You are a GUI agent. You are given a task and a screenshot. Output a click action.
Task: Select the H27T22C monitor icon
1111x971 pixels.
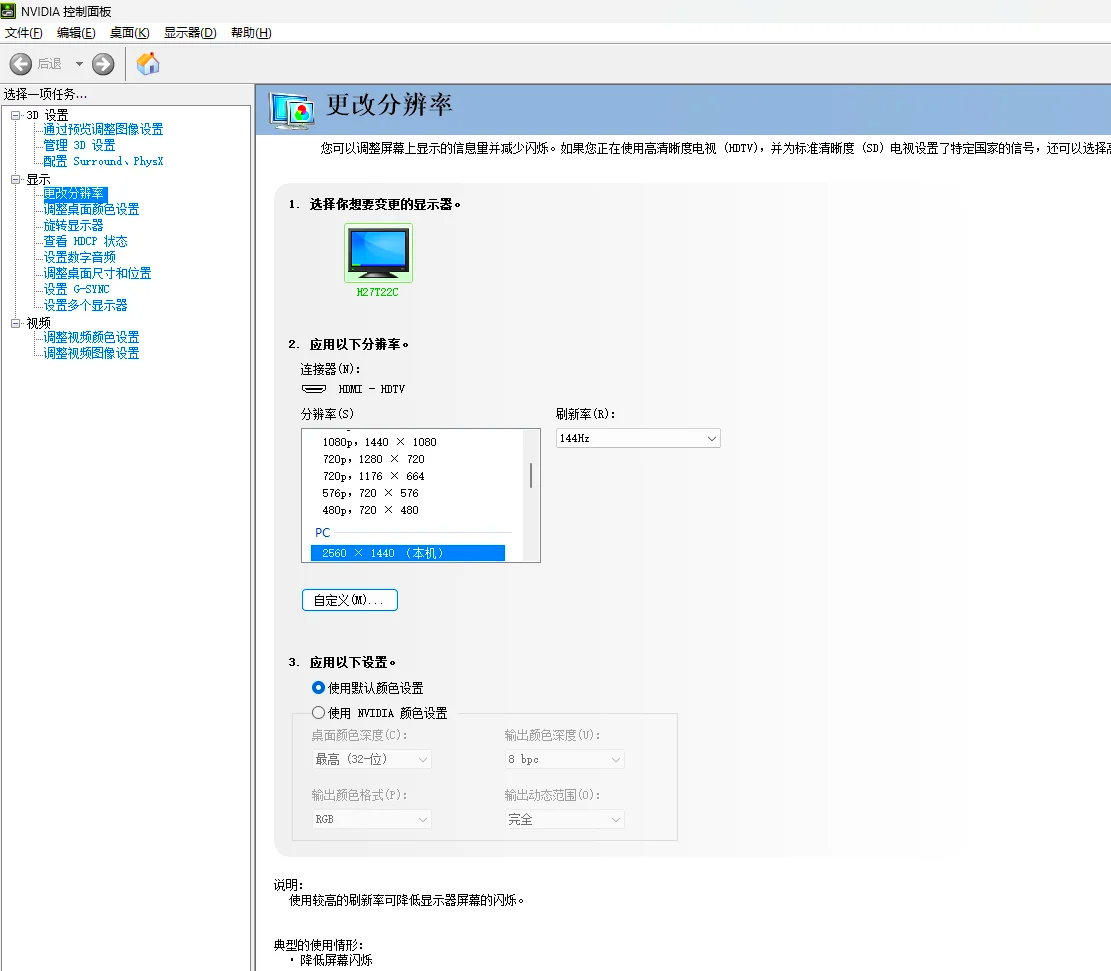tap(378, 253)
